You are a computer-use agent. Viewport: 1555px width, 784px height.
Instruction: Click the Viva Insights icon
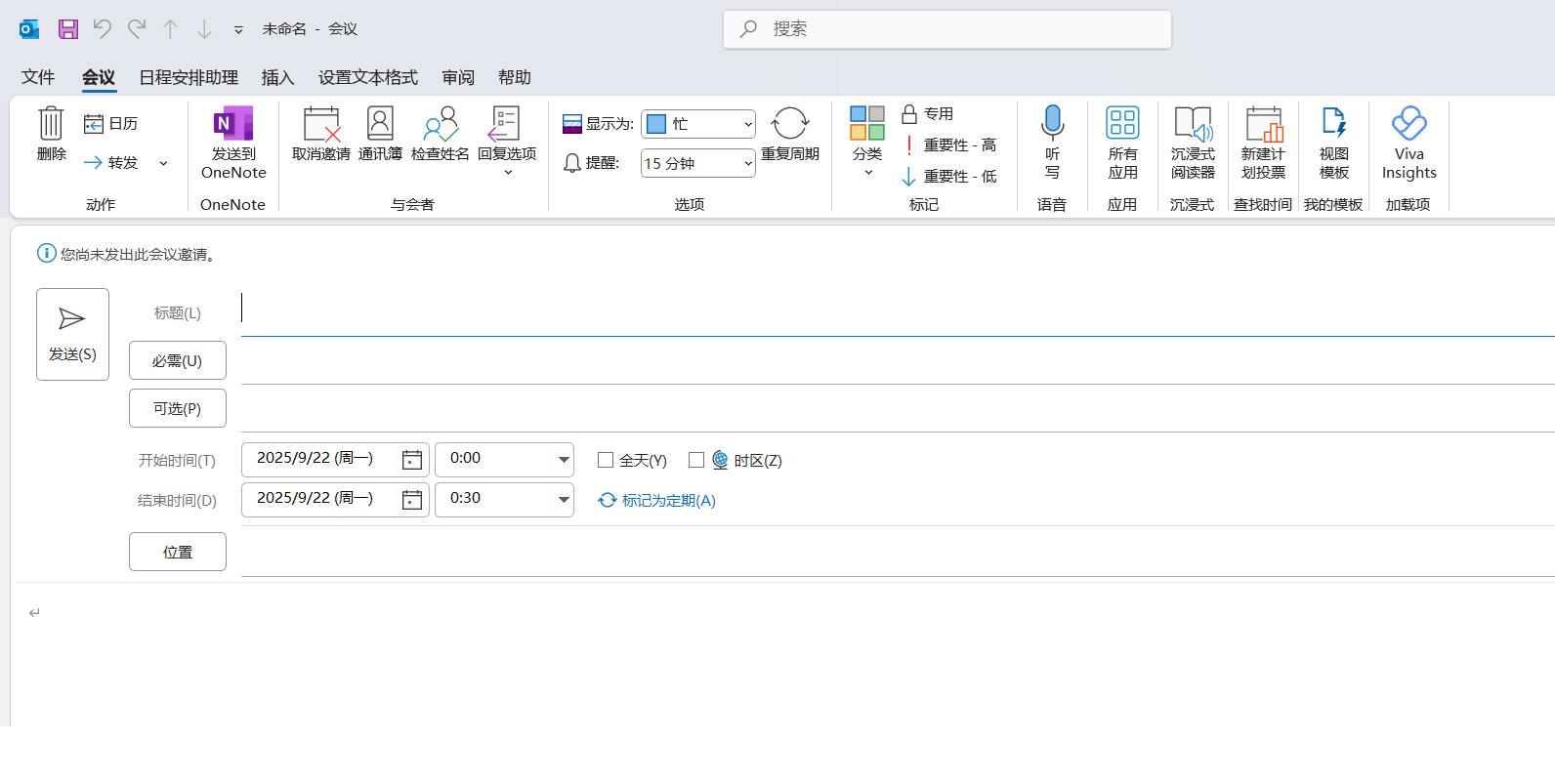1408,125
